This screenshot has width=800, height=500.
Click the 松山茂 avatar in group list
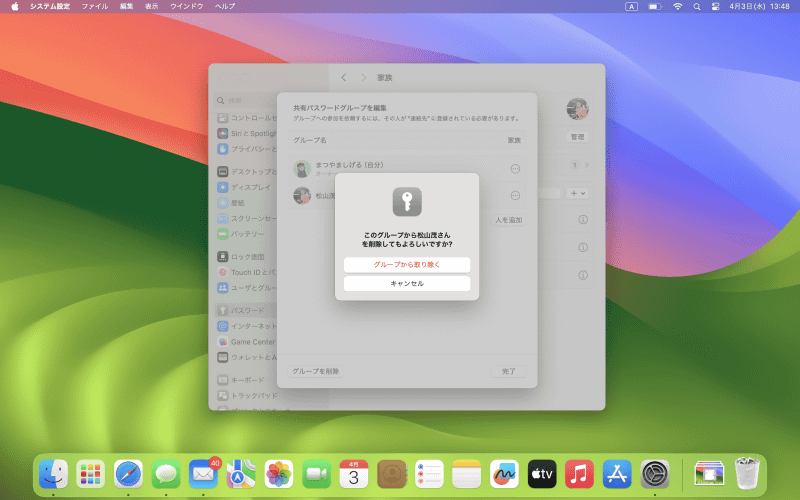(x=302, y=195)
